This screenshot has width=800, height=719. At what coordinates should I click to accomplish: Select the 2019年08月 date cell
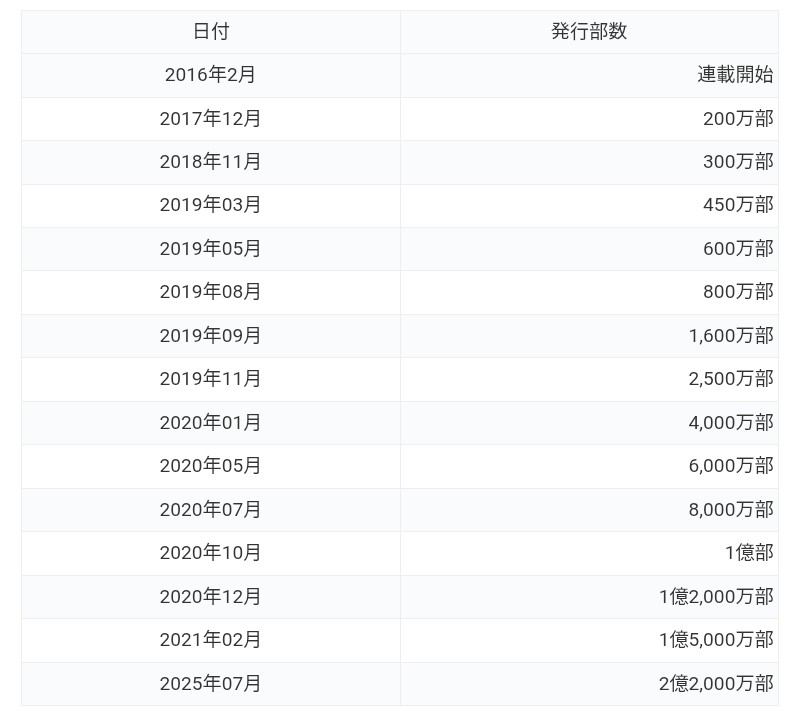[x=210, y=292]
